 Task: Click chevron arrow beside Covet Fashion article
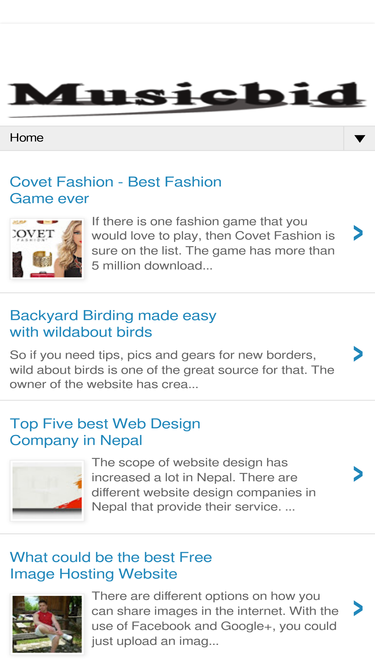coord(358,233)
